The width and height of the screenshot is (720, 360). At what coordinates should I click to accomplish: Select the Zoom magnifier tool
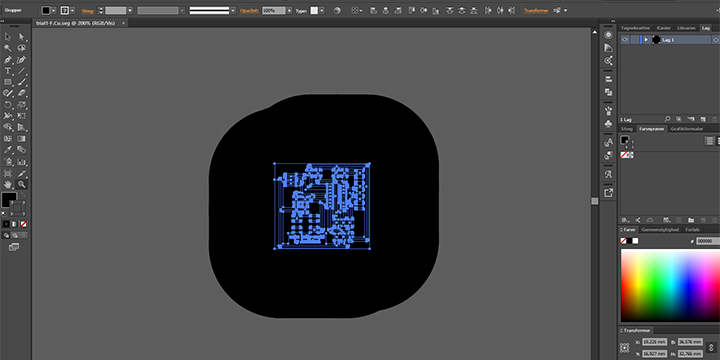click(x=22, y=184)
